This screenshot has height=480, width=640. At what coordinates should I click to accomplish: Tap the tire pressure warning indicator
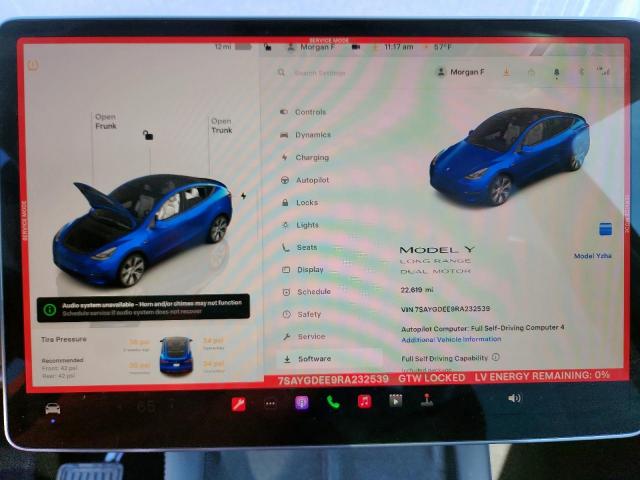[33, 65]
